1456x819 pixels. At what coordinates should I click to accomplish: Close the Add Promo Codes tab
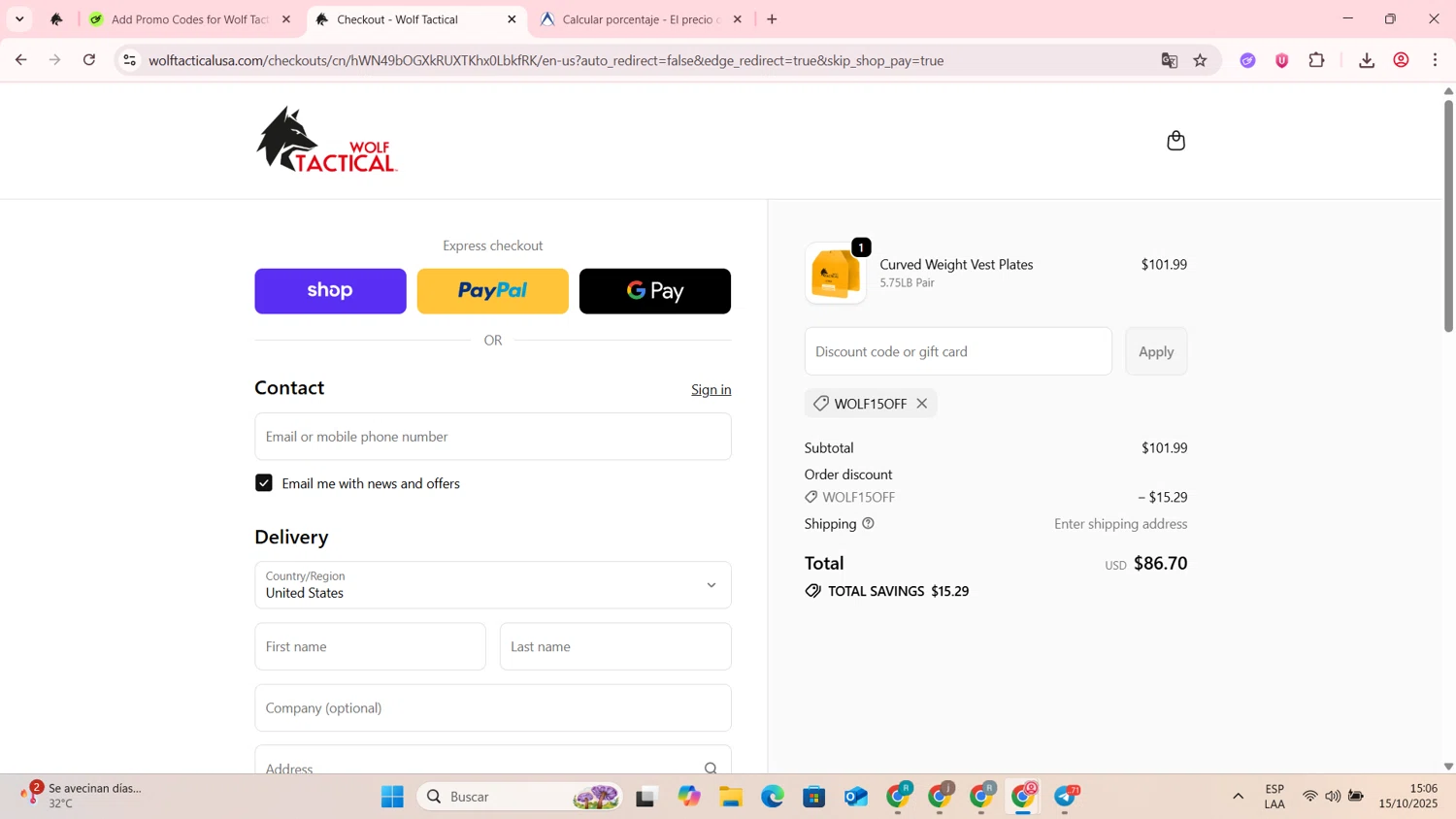pyautogui.click(x=286, y=19)
